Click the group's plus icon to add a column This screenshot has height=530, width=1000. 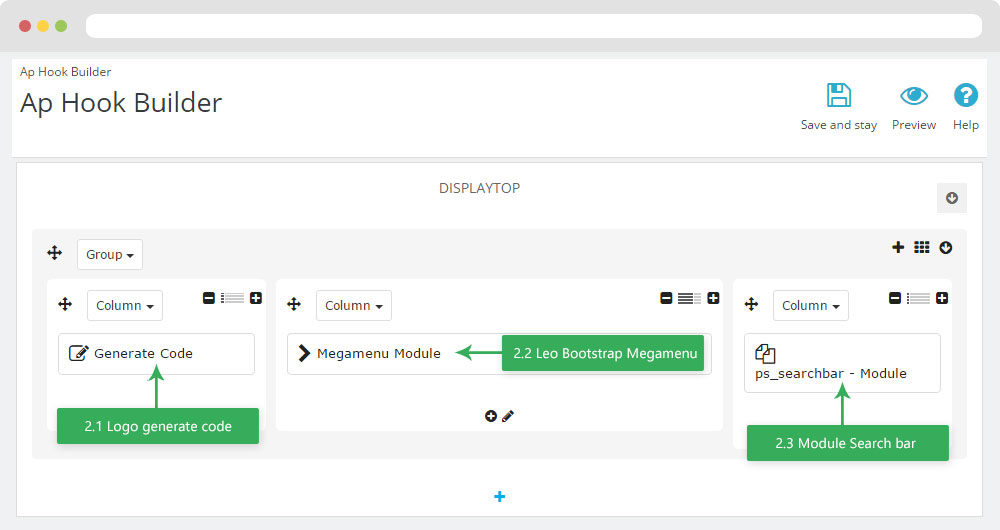click(x=898, y=247)
